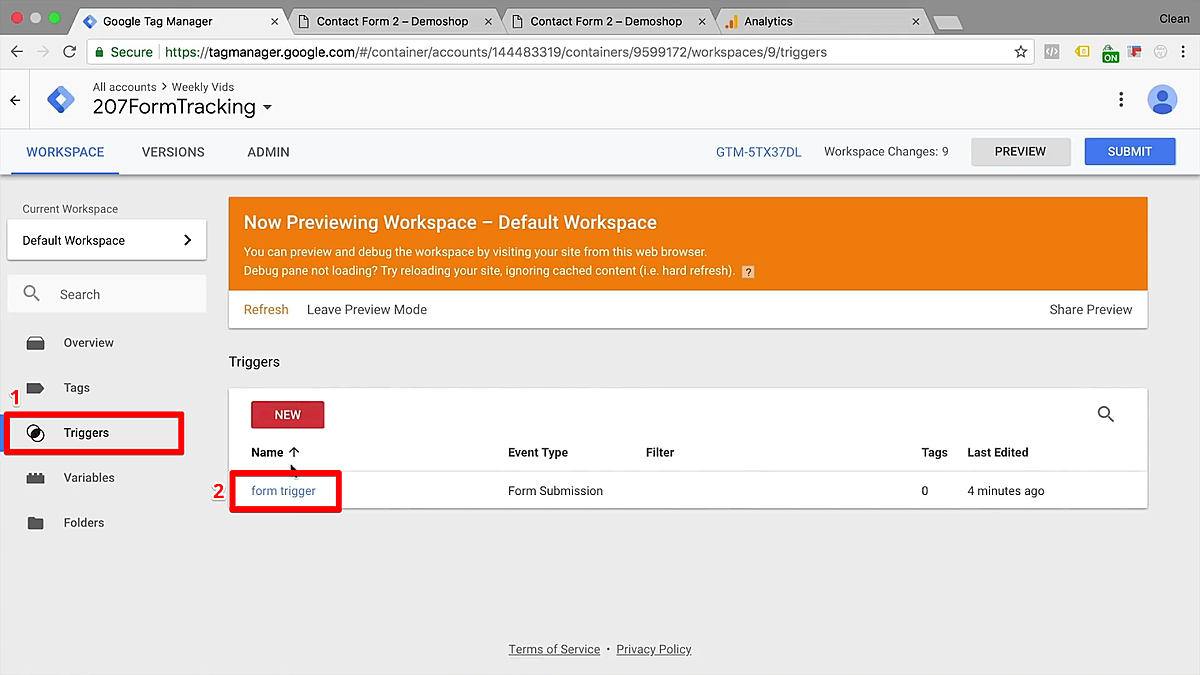This screenshot has height=675, width=1200.
Task: Click the Form Submission cell
Action: tap(556, 491)
